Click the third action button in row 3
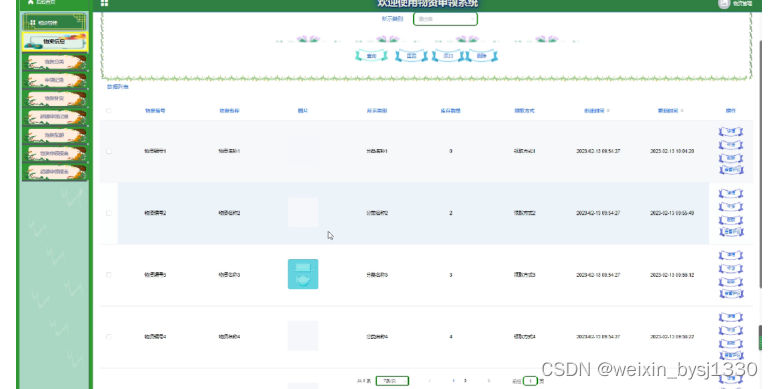The width and height of the screenshot is (773, 389). (731, 282)
